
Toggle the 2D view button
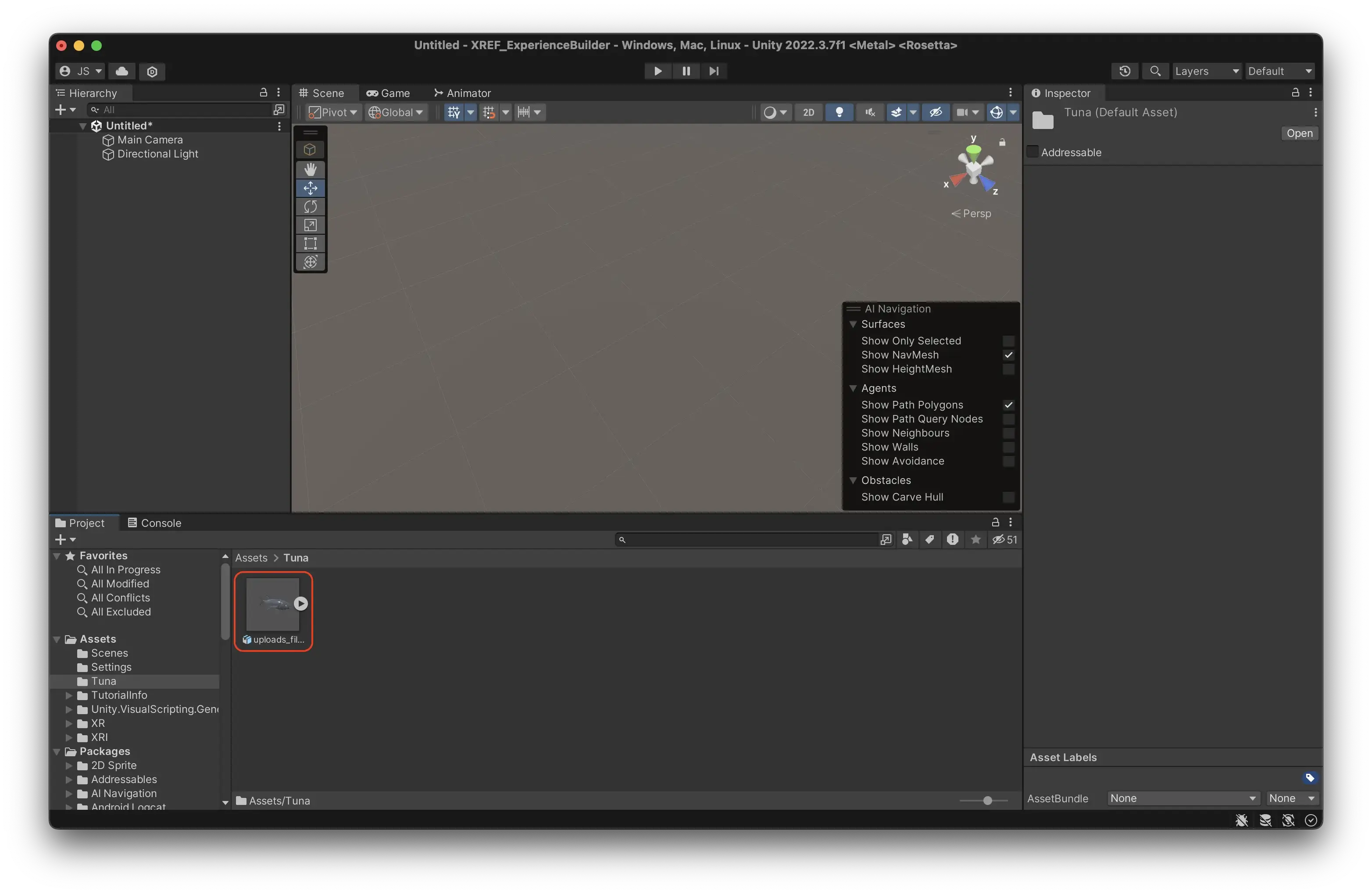click(808, 112)
